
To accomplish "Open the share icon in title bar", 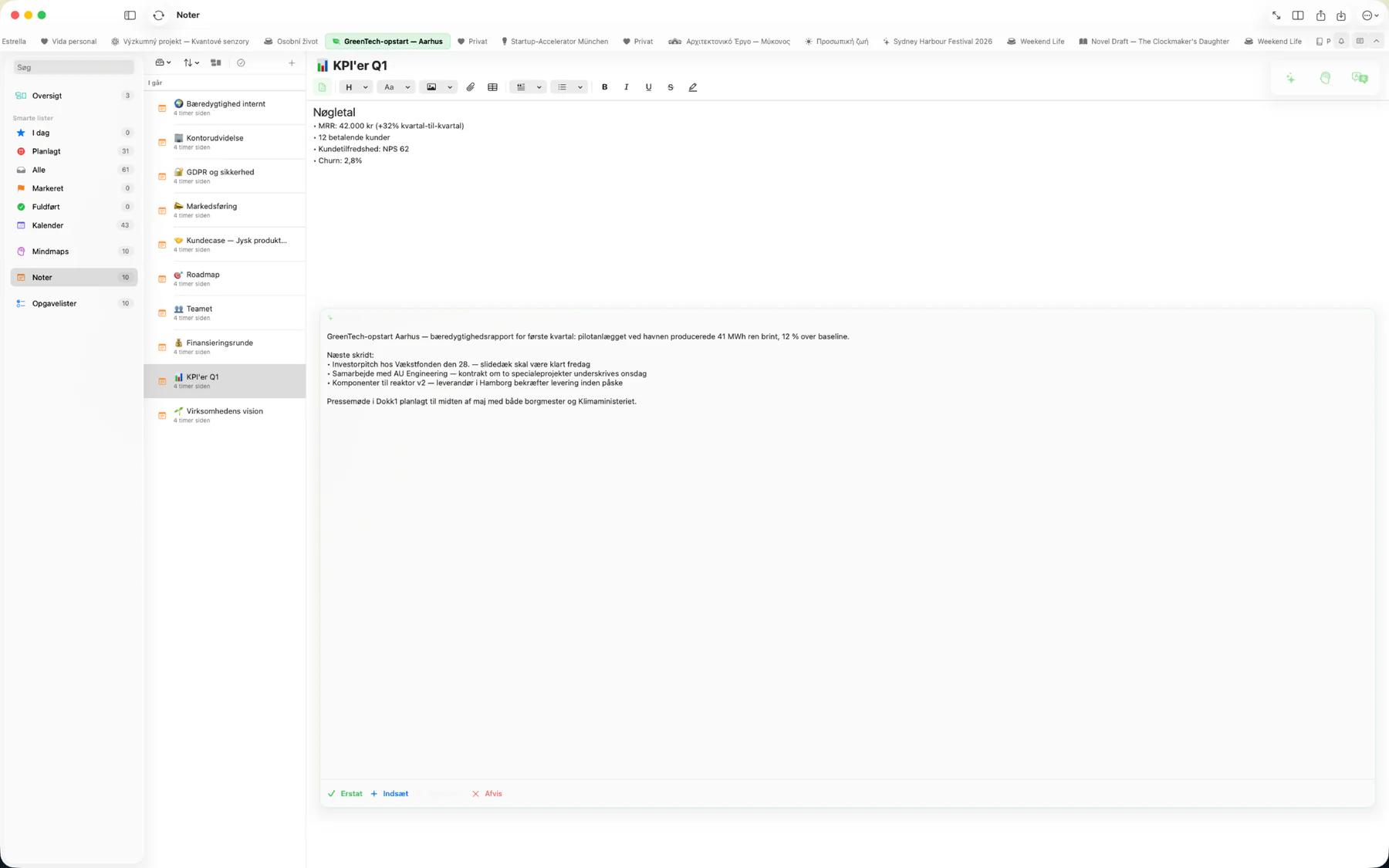I will pyautogui.click(x=1320, y=15).
